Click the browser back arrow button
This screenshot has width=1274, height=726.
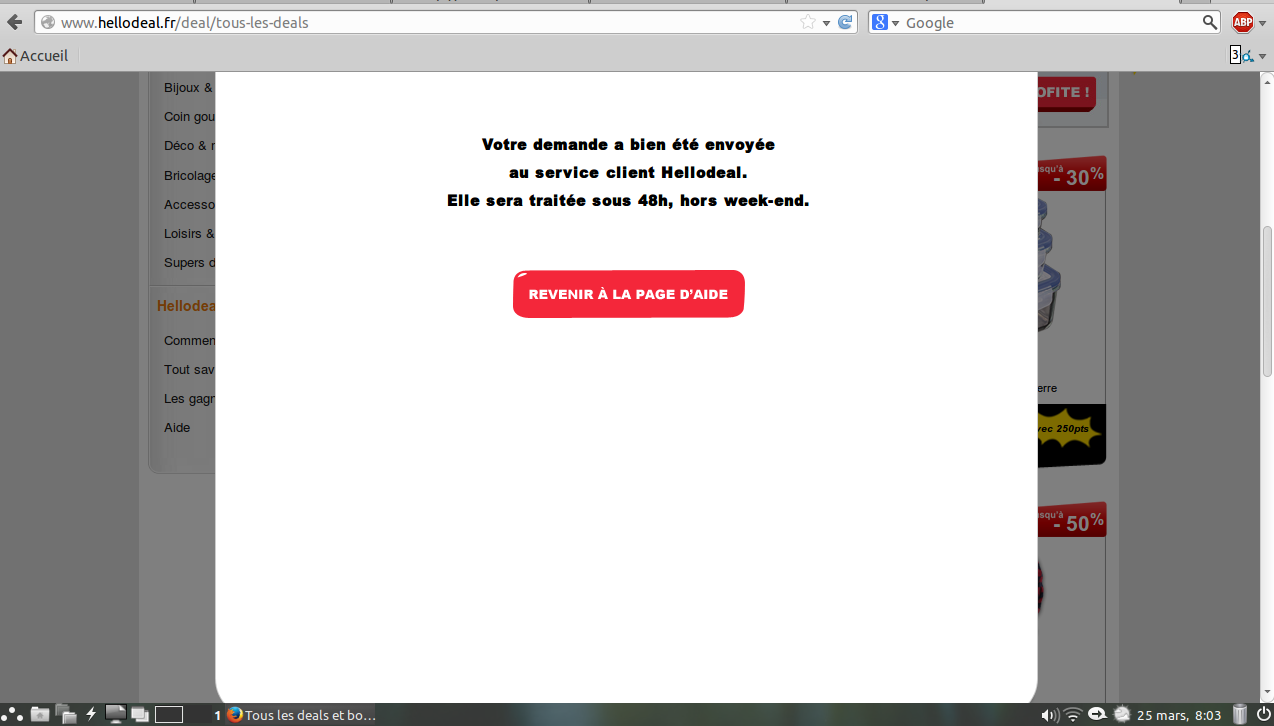pyautogui.click(x=14, y=22)
